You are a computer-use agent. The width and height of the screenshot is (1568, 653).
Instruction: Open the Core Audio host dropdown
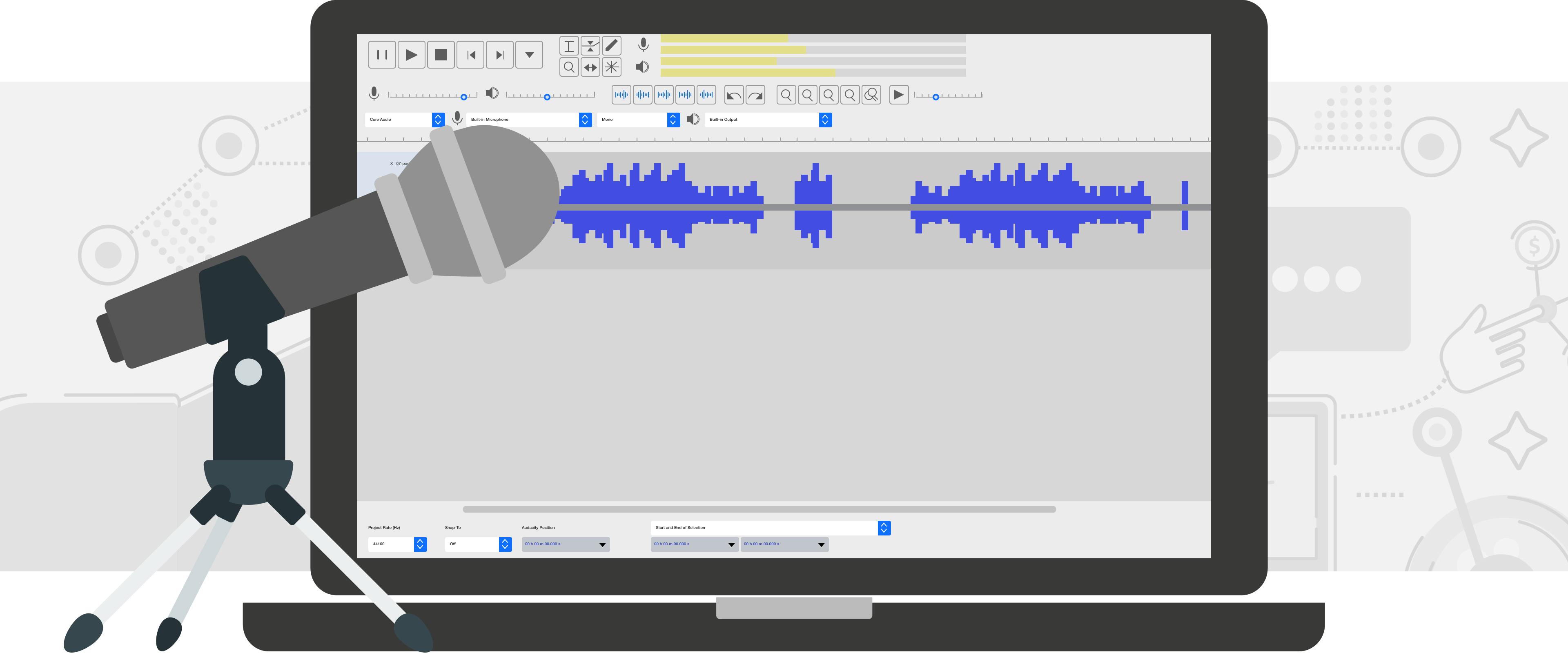[x=438, y=120]
